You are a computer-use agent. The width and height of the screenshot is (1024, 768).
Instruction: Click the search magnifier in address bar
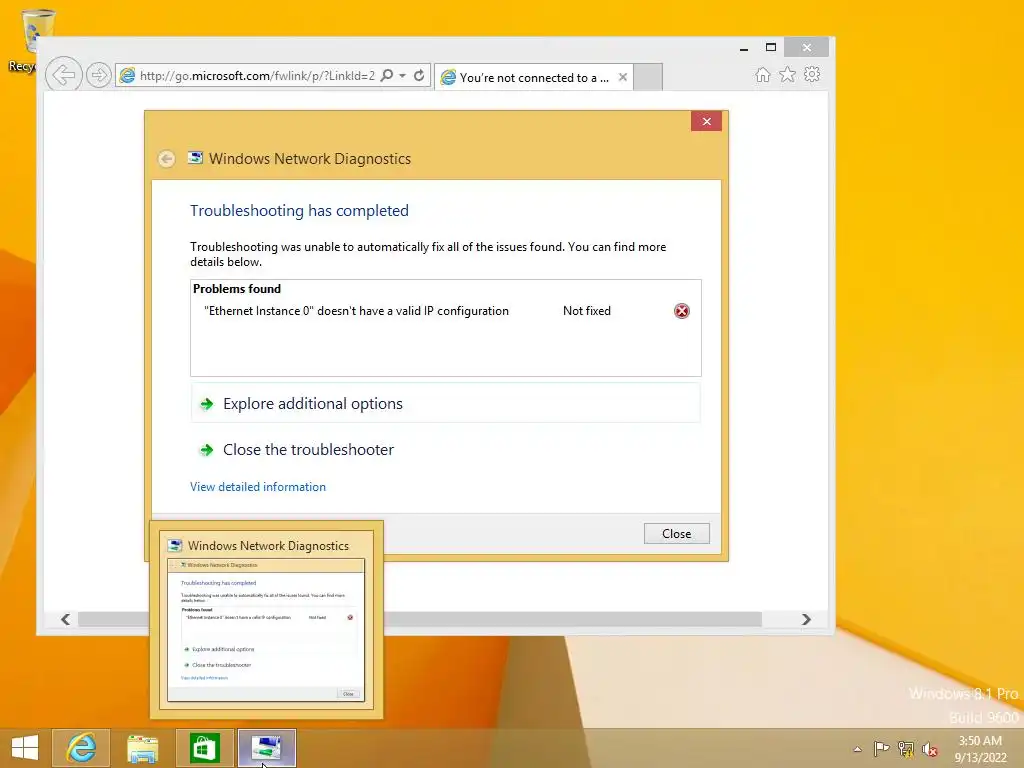(387, 76)
